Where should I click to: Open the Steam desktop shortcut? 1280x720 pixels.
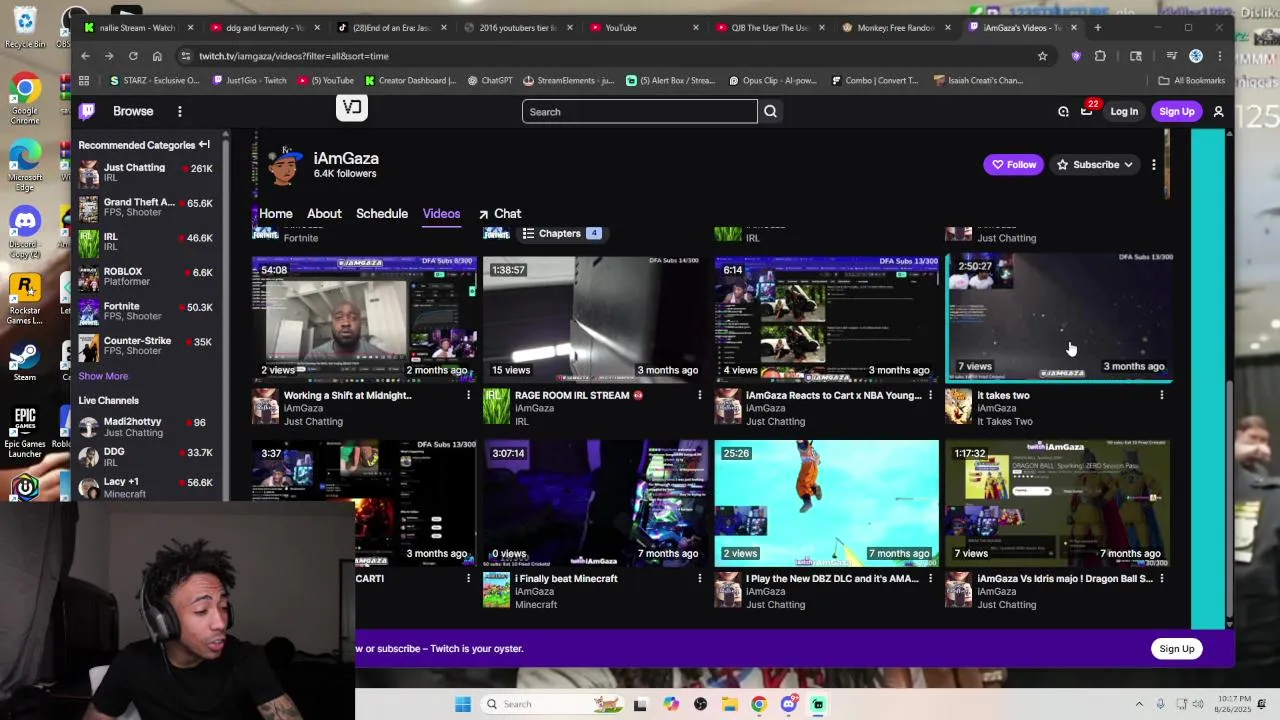point(25,361)
